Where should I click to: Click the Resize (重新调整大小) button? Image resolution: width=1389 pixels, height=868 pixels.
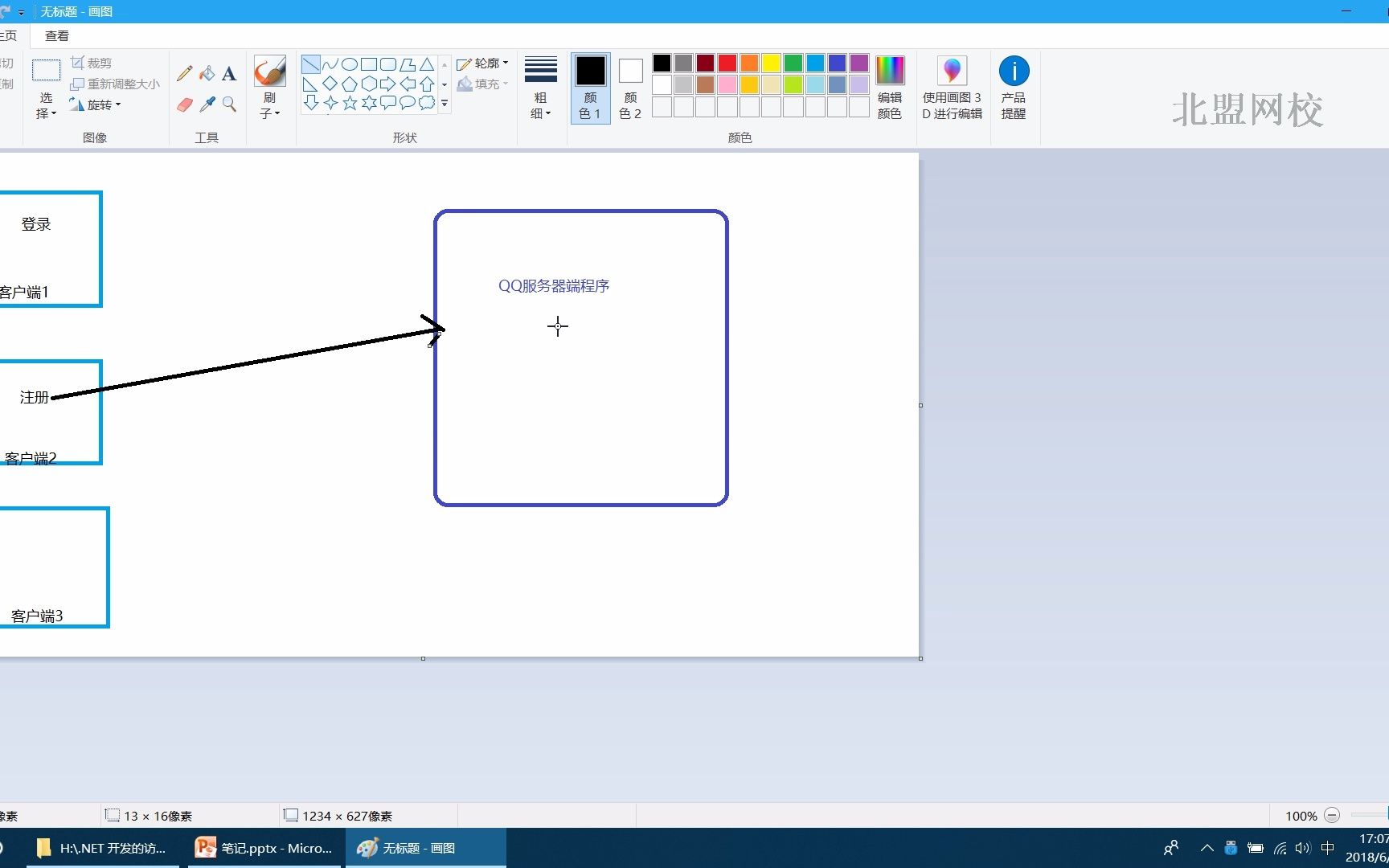tap(115, 84)
